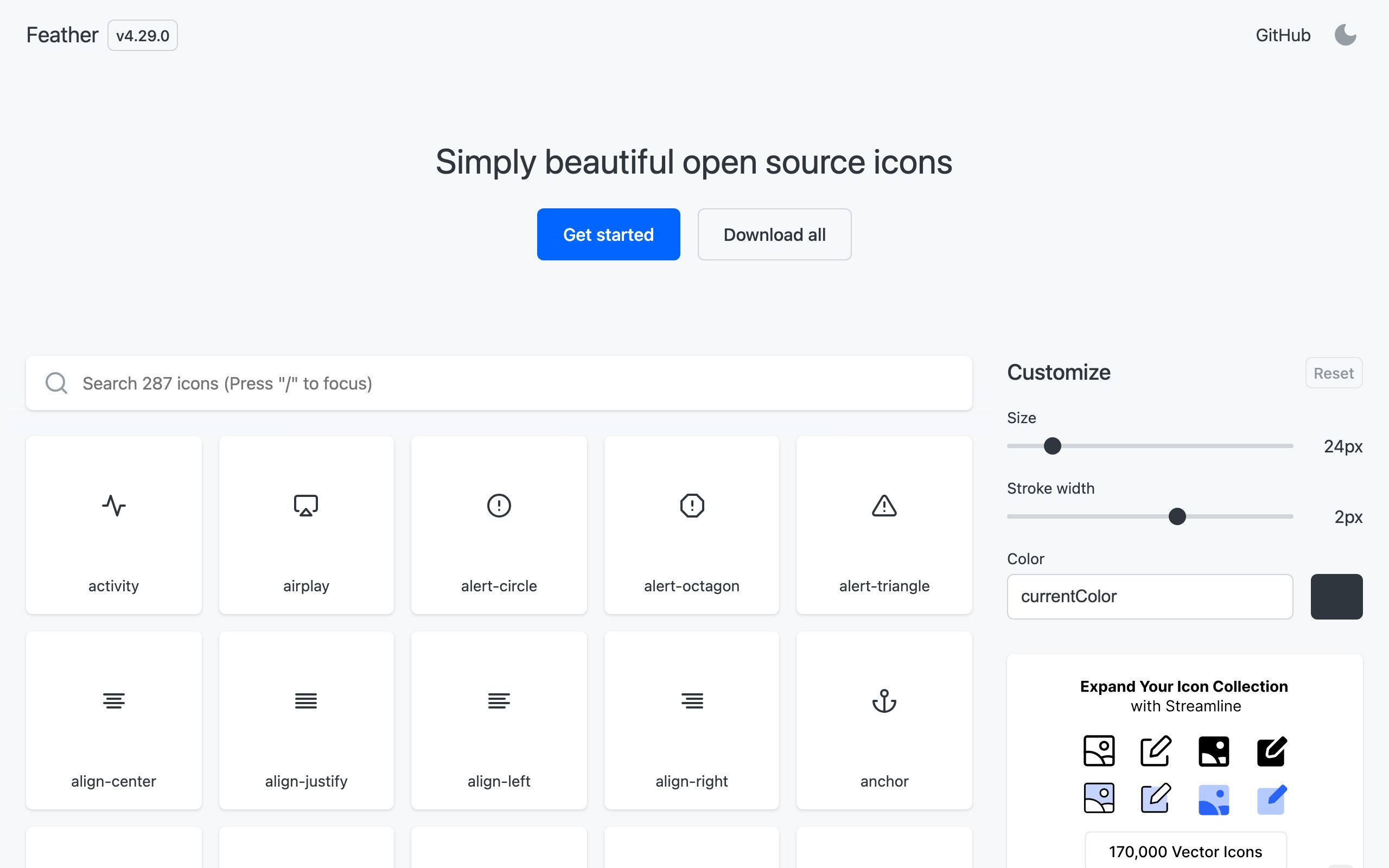Click the Feather logo link

[62, 35]
